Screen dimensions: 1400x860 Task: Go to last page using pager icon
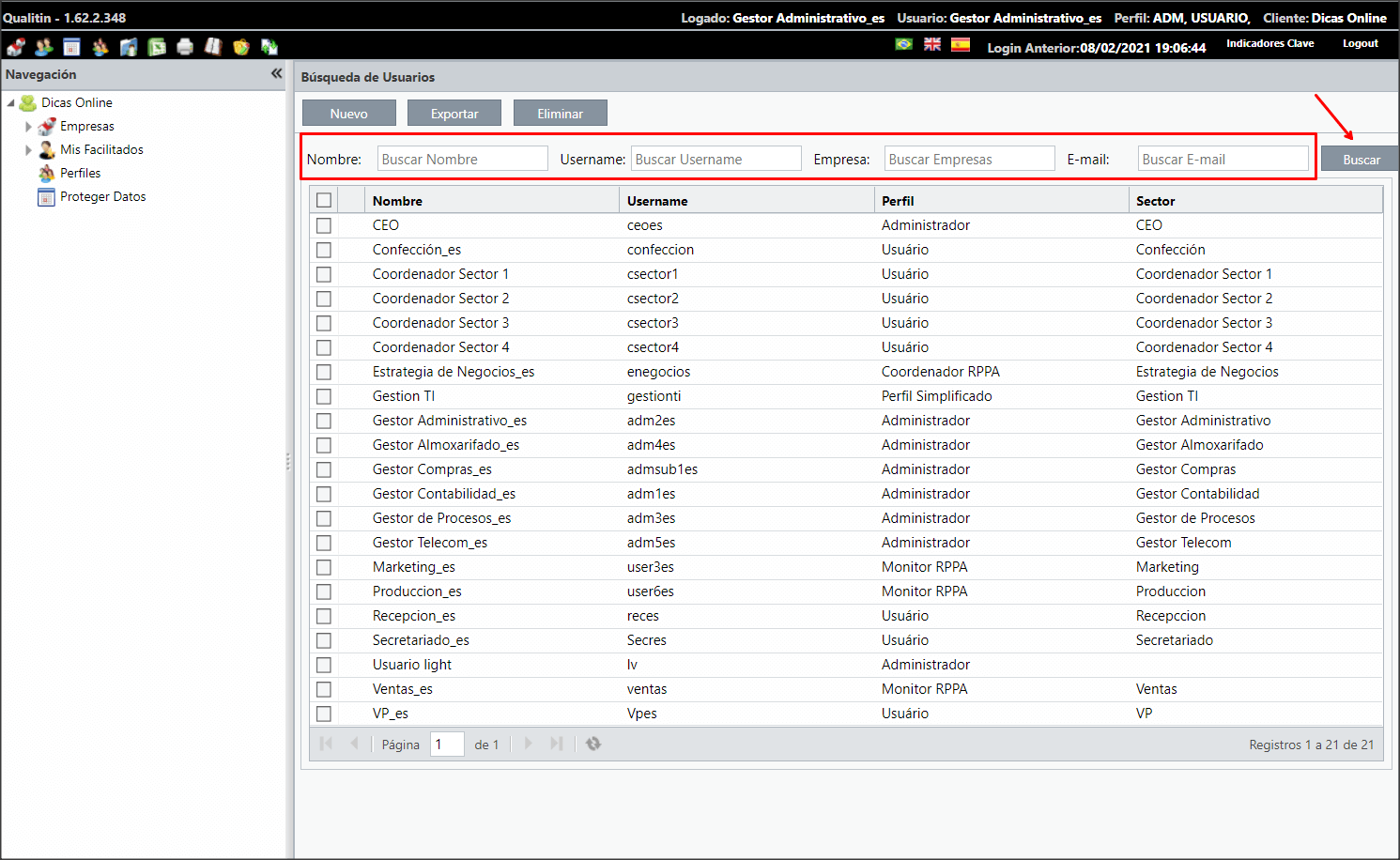(x=556, y=744)
